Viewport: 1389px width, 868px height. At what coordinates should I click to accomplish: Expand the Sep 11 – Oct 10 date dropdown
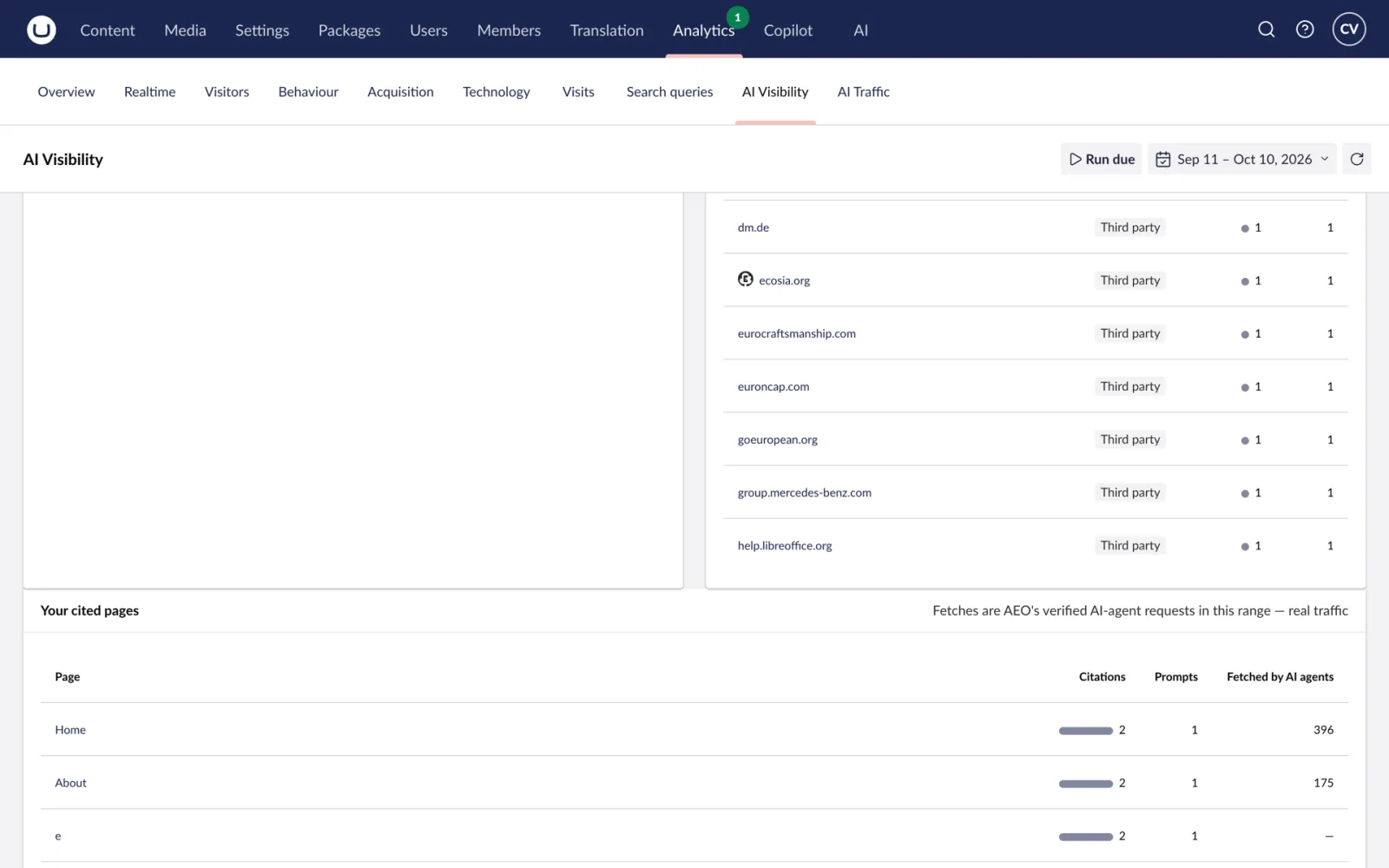(x=1242, y=159)
